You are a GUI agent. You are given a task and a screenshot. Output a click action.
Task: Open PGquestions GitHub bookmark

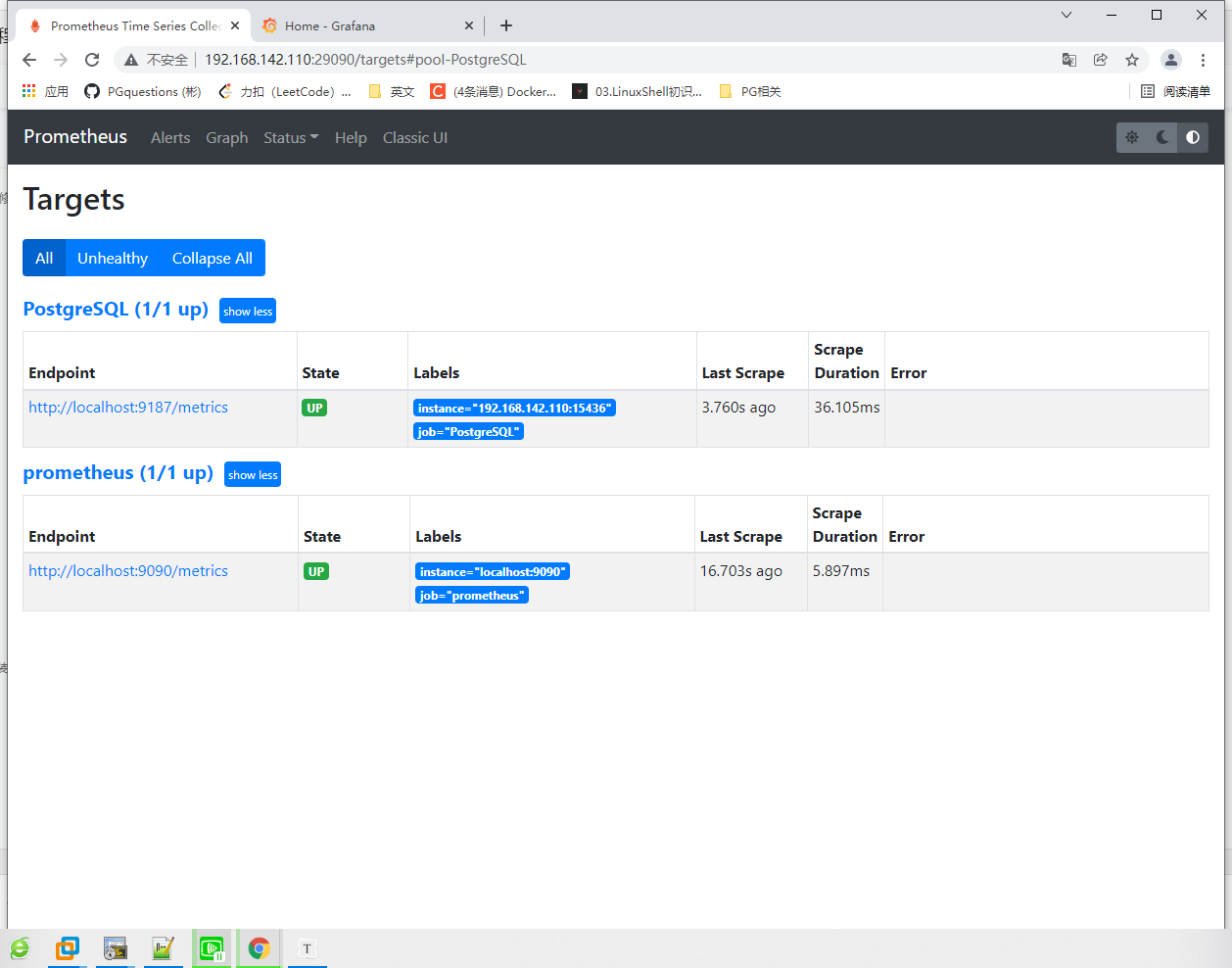coord(143,91)
